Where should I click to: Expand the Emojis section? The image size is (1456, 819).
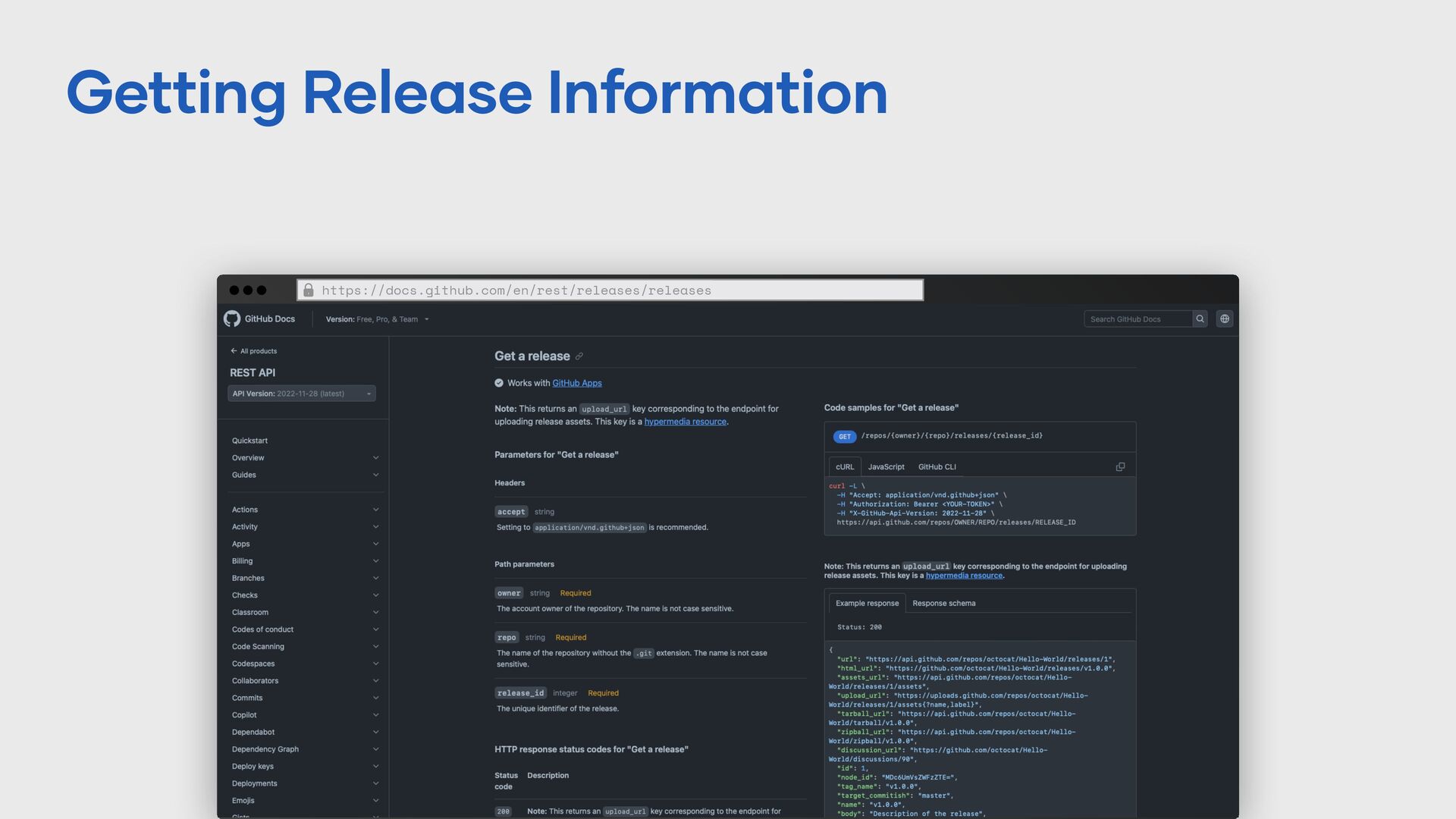coord(305,801)
